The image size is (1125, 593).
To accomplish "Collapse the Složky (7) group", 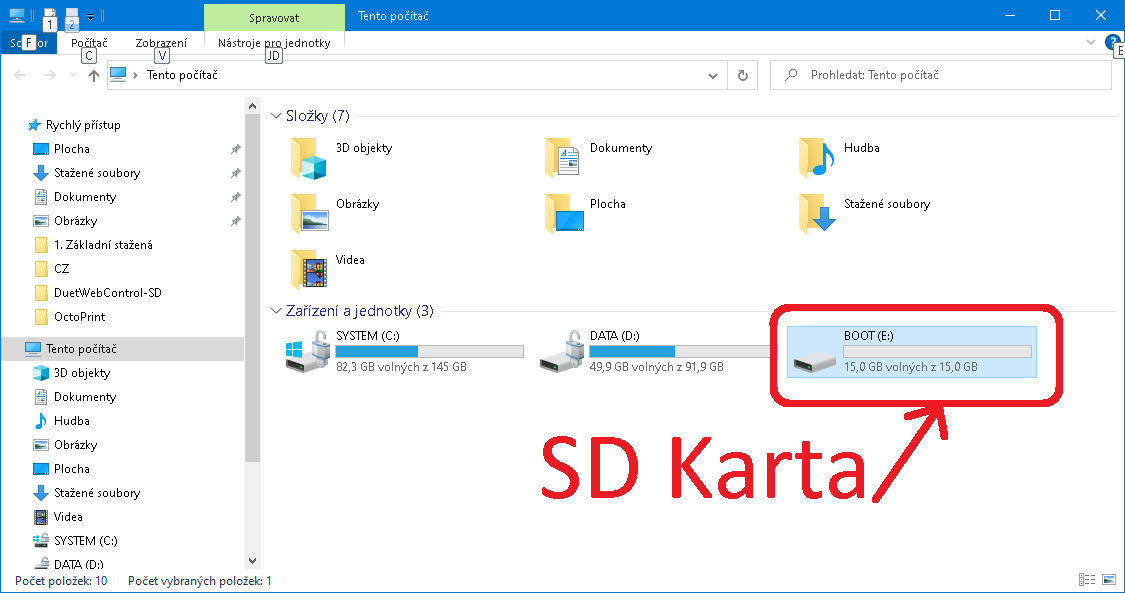I will pyautogui.click(x=276, y=115).
